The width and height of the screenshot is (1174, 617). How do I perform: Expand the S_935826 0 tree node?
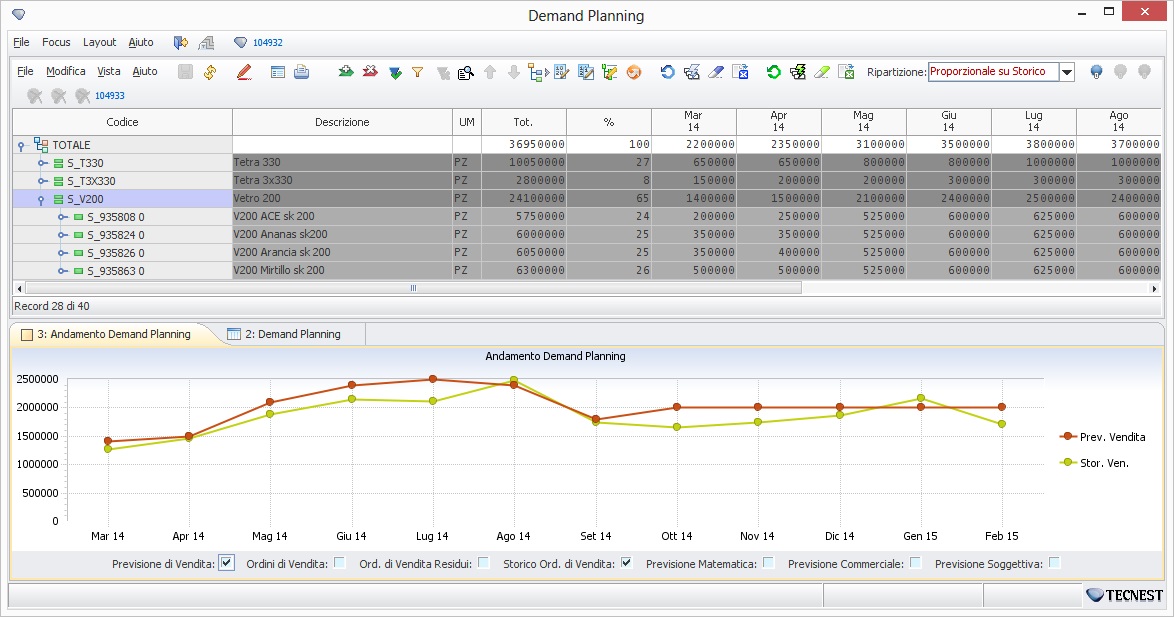63,252
